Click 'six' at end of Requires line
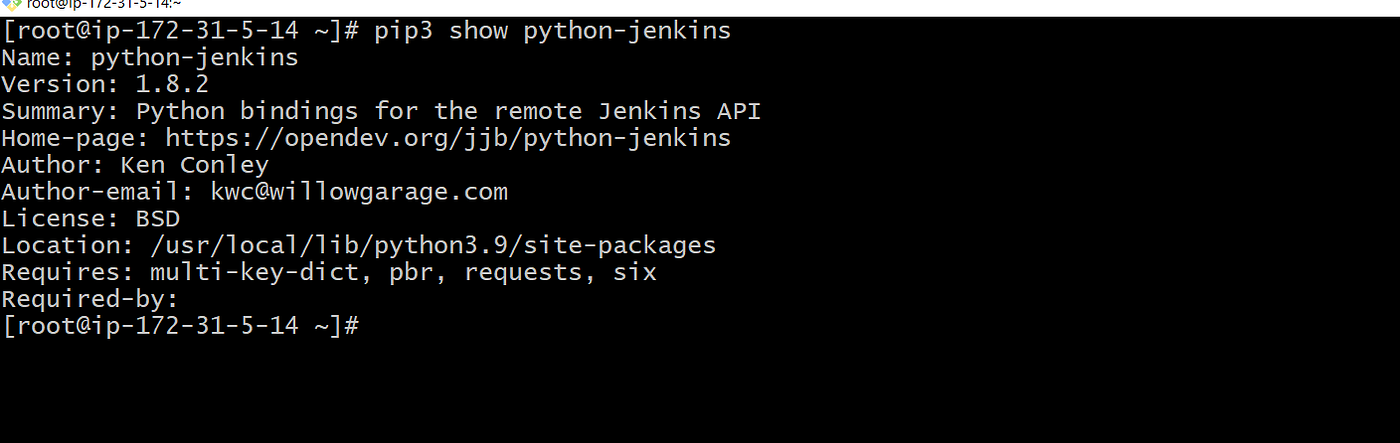Viewport: 1400px width, 443px height. point(635,272)
